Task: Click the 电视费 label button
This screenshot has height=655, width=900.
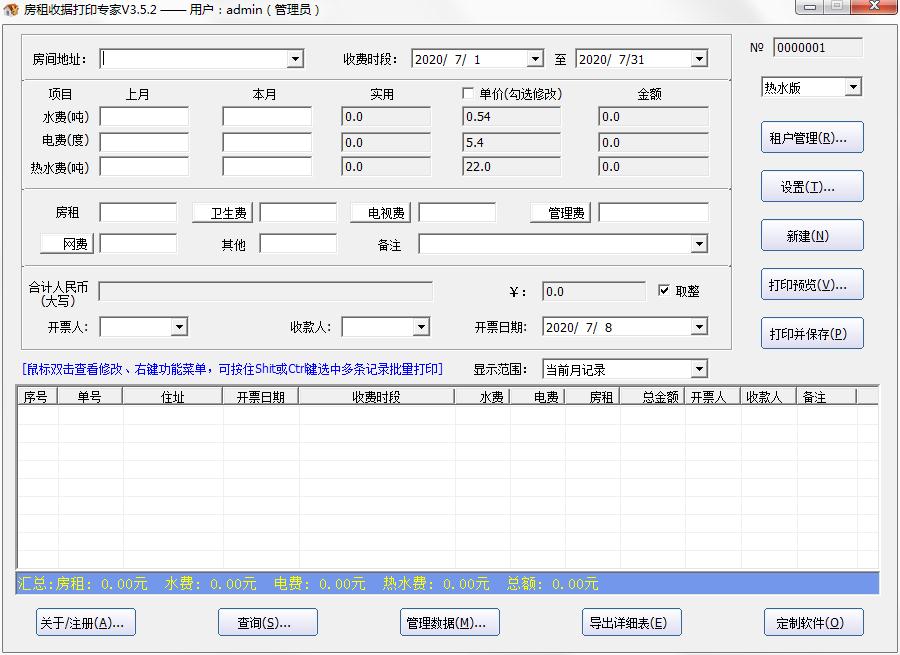Action: [x=381, y=213]
